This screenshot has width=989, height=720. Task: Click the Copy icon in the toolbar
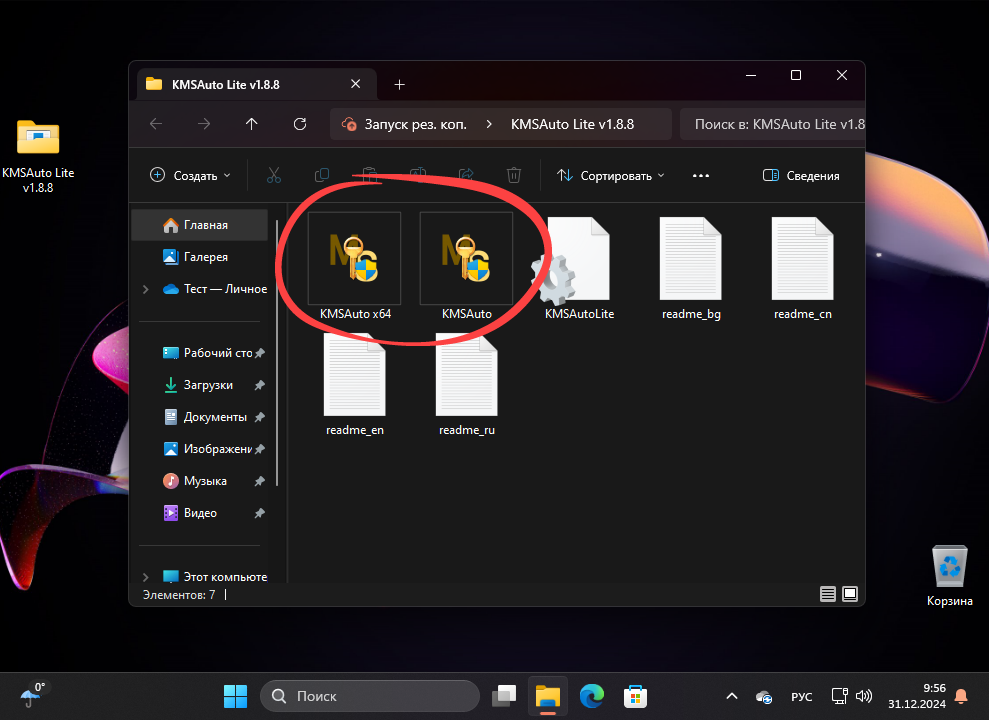pyautogui.click(x=321, y=175)
